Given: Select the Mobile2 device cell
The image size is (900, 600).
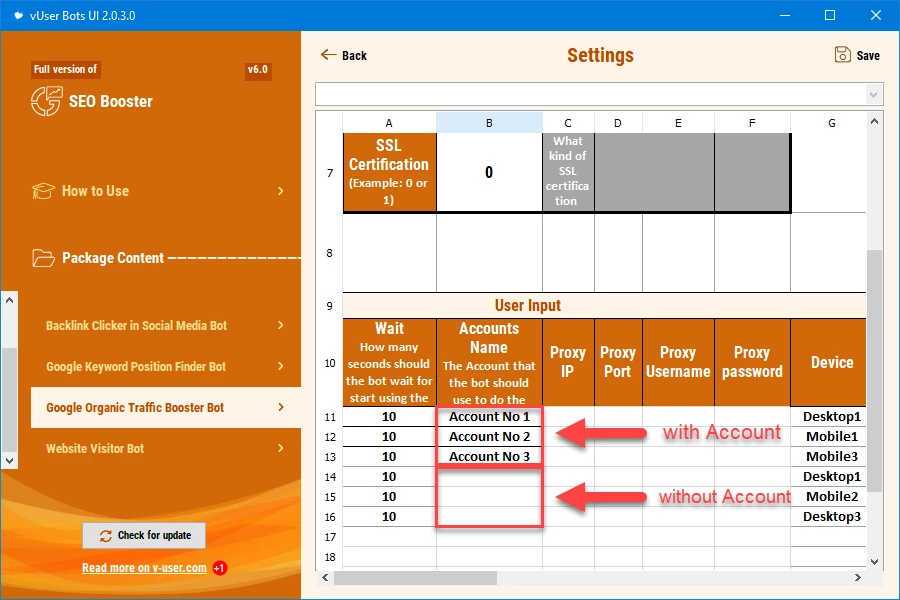Looking at the screenshot, I should 829,497.
